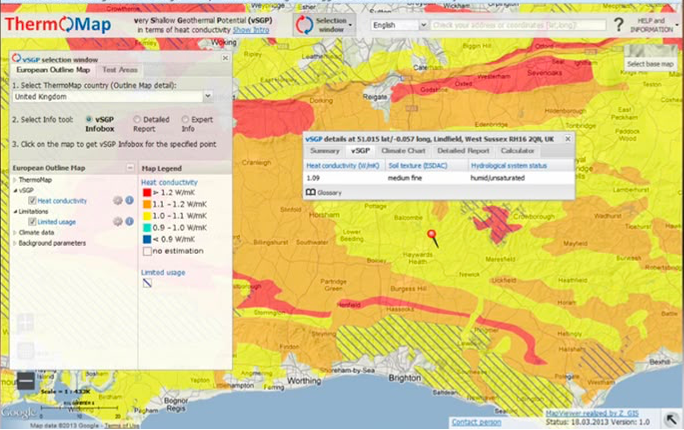
Task: Click the humid,unsaturated status value
Action: coord(497,178)
